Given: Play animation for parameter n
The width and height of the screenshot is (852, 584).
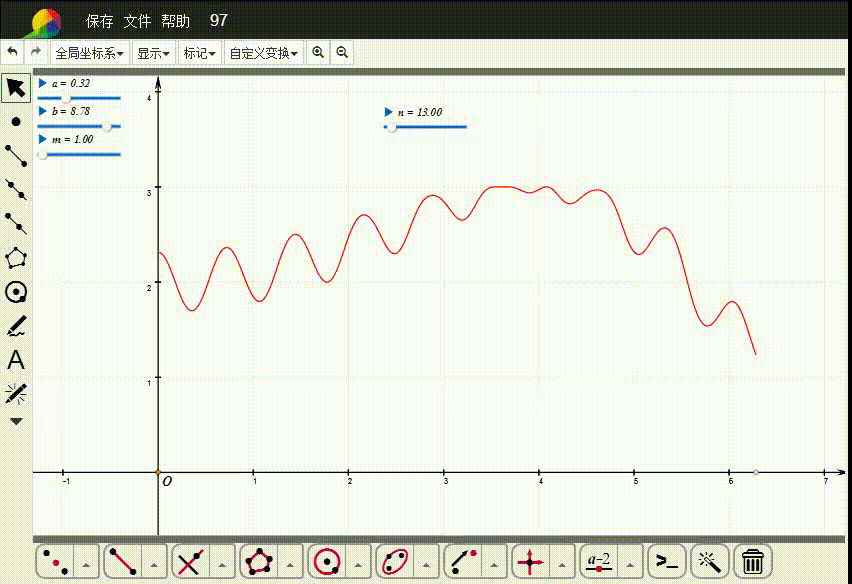Looking at the screenshot, I should [x=389, y=112].
